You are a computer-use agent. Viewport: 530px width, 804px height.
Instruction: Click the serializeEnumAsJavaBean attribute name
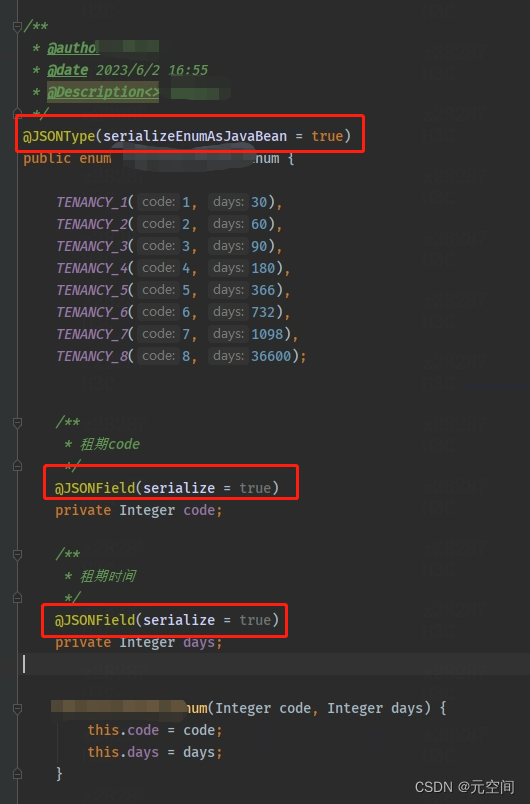tap(195, 136)
